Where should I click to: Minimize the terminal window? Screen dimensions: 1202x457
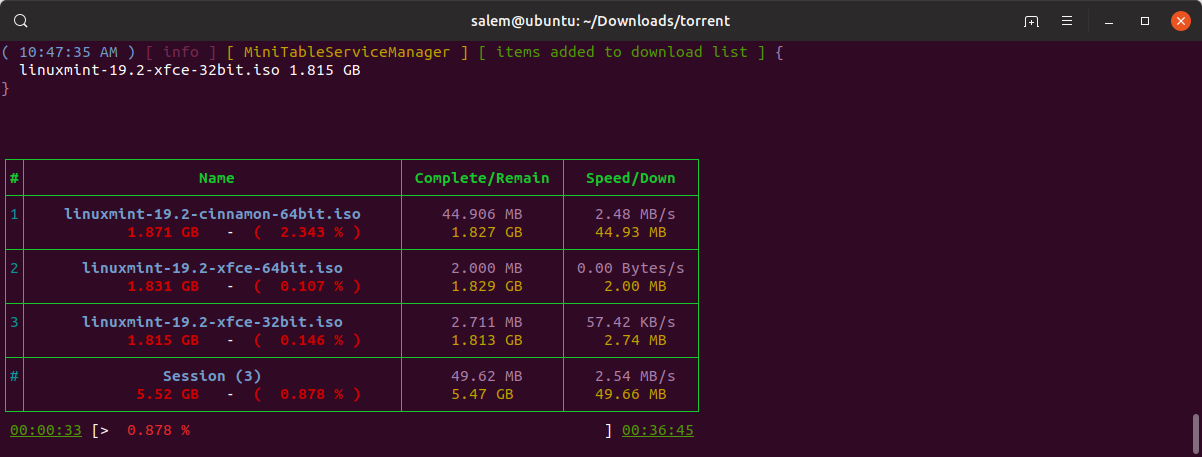click(1109, 21)
